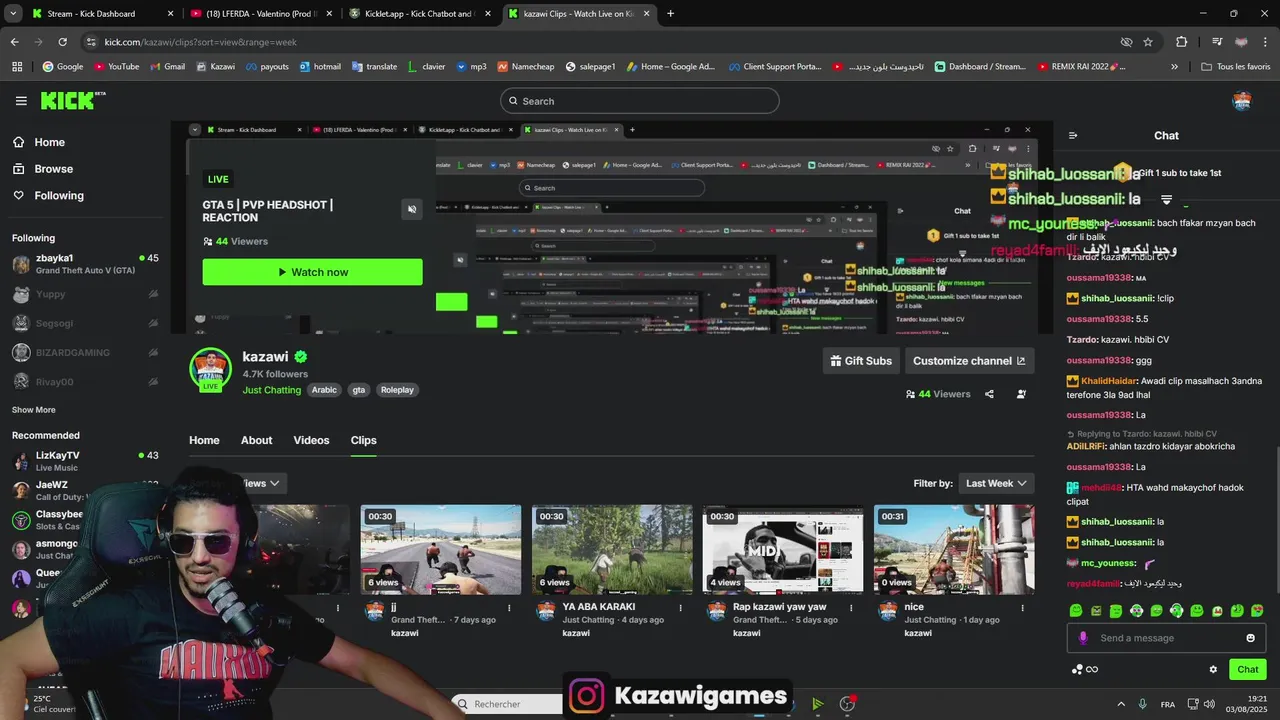The image size is (1280, 720).
Task: Open options menu for the jj clip
Action: (509, 607)
